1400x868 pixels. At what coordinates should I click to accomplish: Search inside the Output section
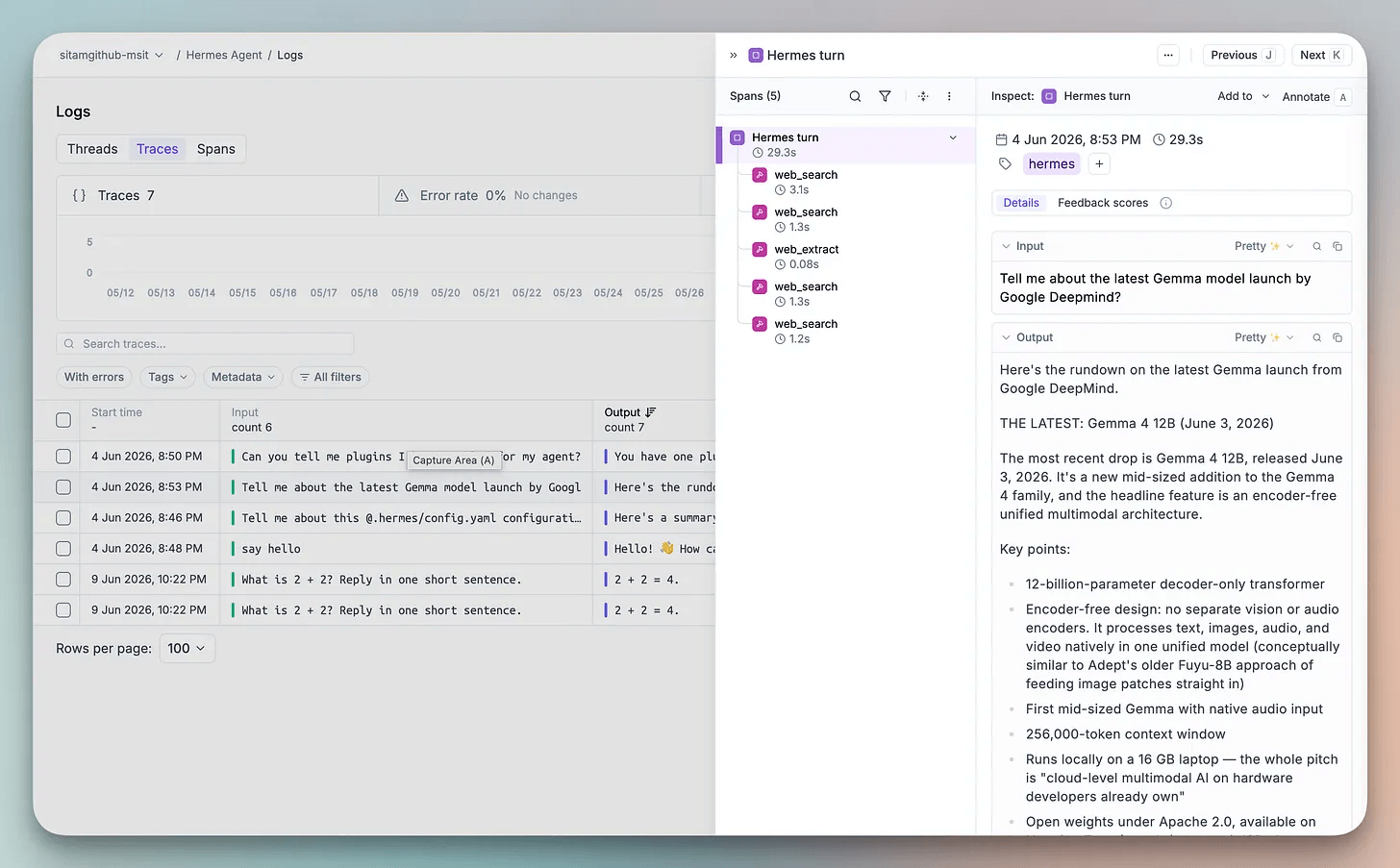click(1317, 337)
